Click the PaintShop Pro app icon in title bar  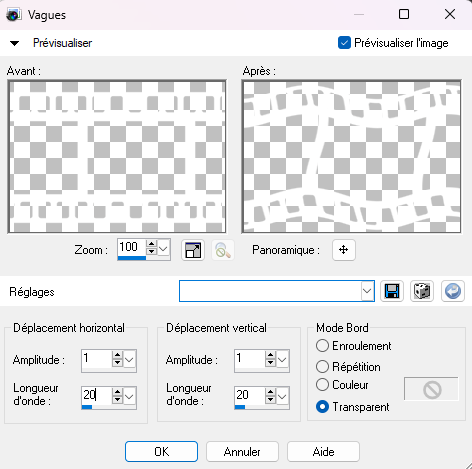click(x=14, y=15)
